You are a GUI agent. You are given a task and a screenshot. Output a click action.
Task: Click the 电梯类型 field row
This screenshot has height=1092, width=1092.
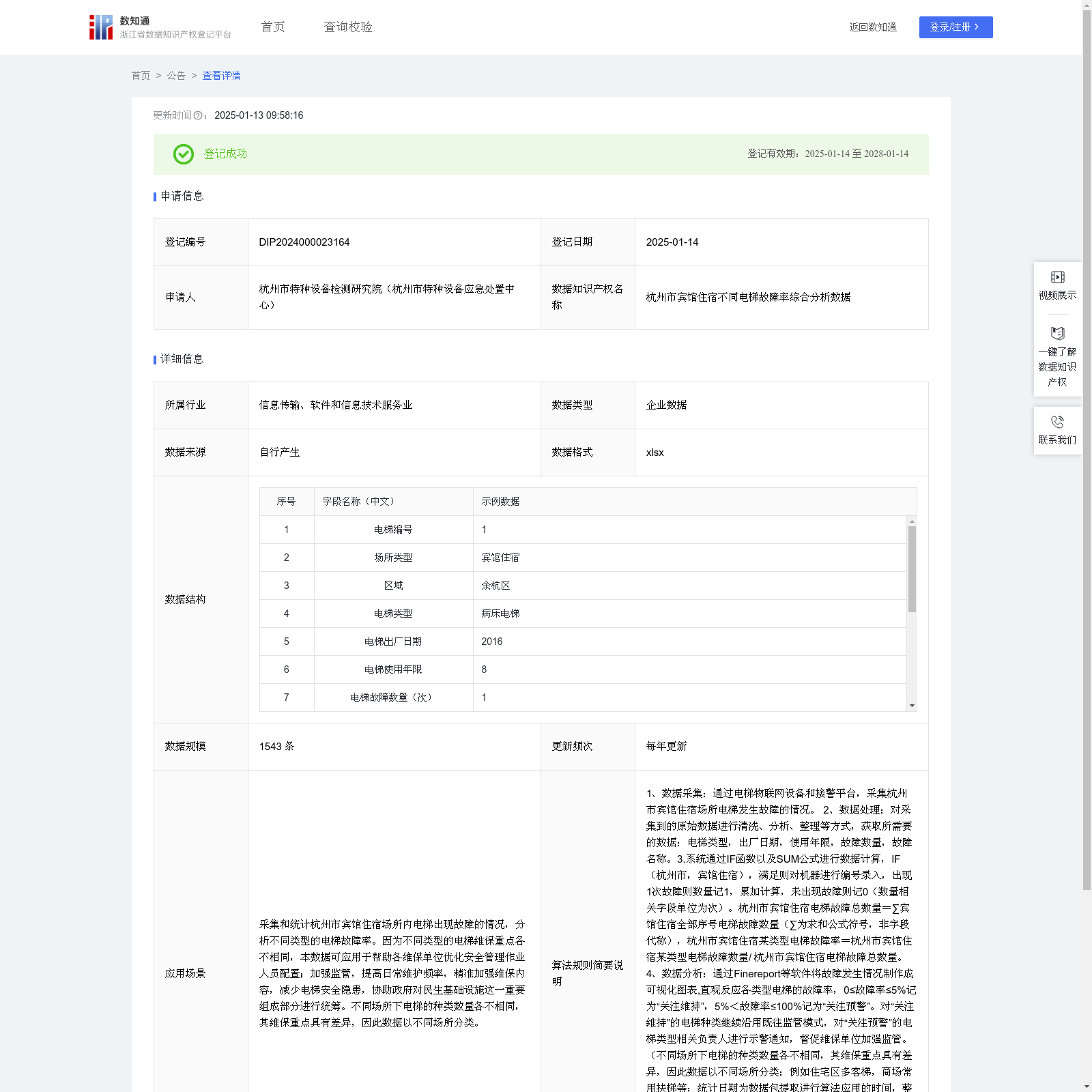(x=584, y=614)
